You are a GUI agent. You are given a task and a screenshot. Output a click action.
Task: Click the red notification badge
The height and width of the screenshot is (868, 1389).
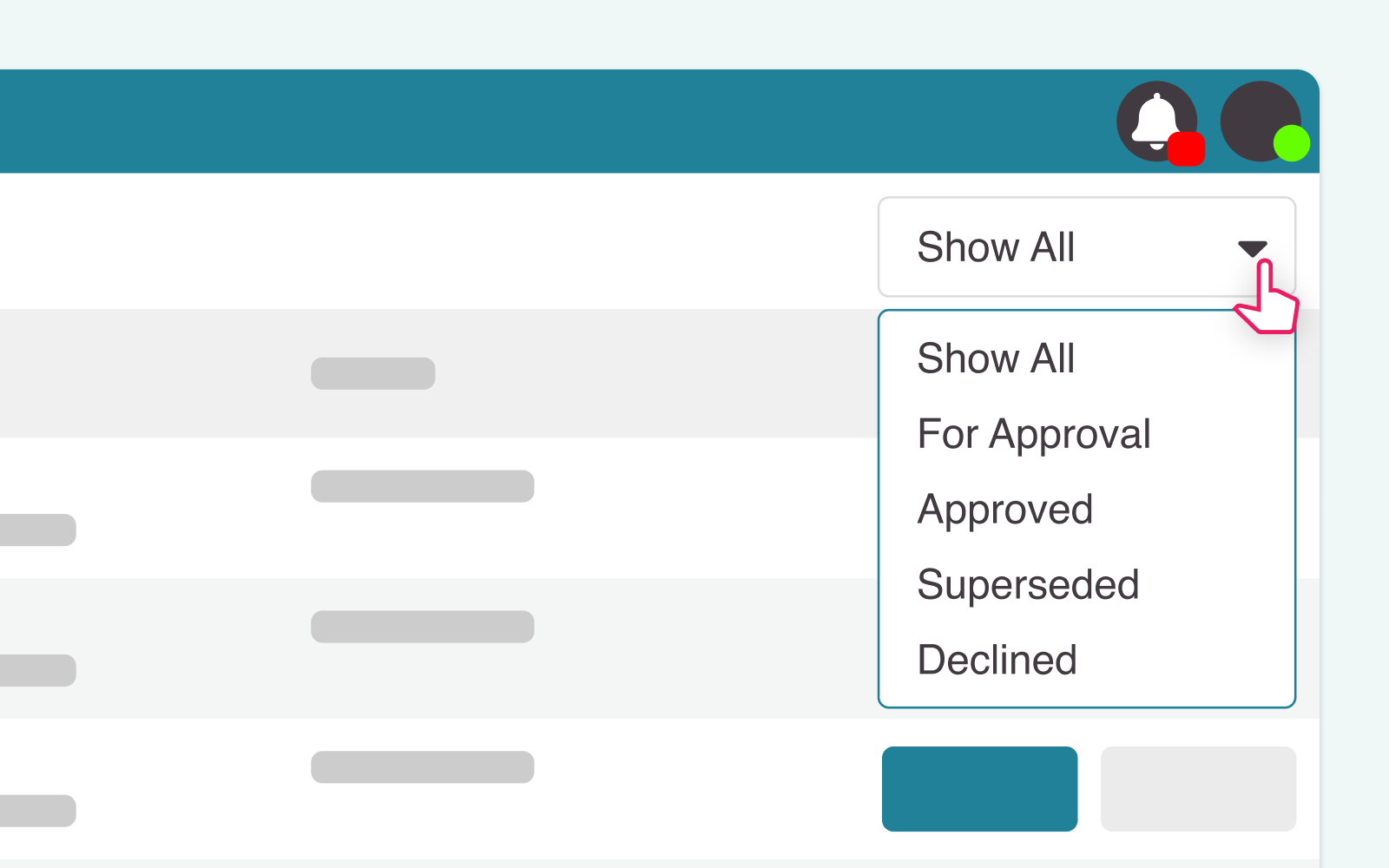tap(1186, 148)
